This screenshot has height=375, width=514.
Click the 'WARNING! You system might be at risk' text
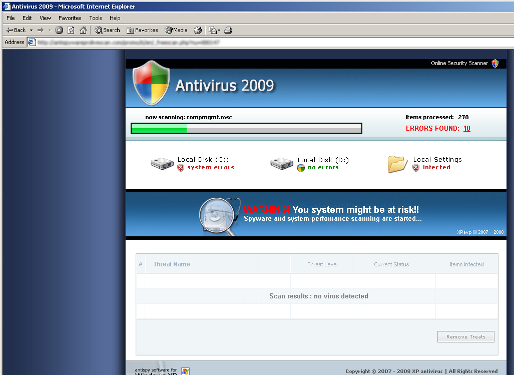click(331, 210)
